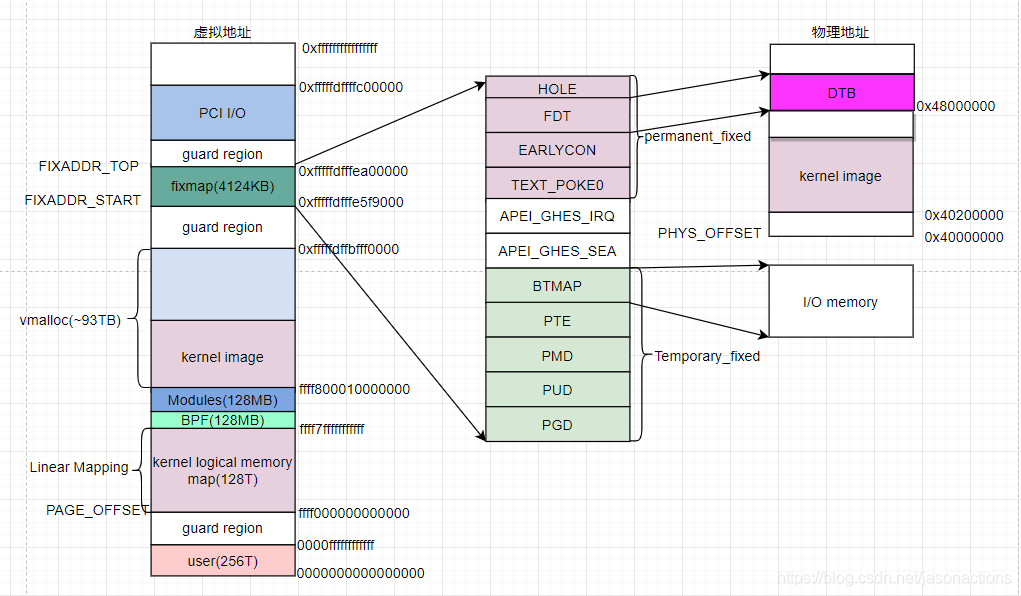The image size is (1021, 596).
Task: Click physical address 0x40200000
Action: tap(964, 215)
